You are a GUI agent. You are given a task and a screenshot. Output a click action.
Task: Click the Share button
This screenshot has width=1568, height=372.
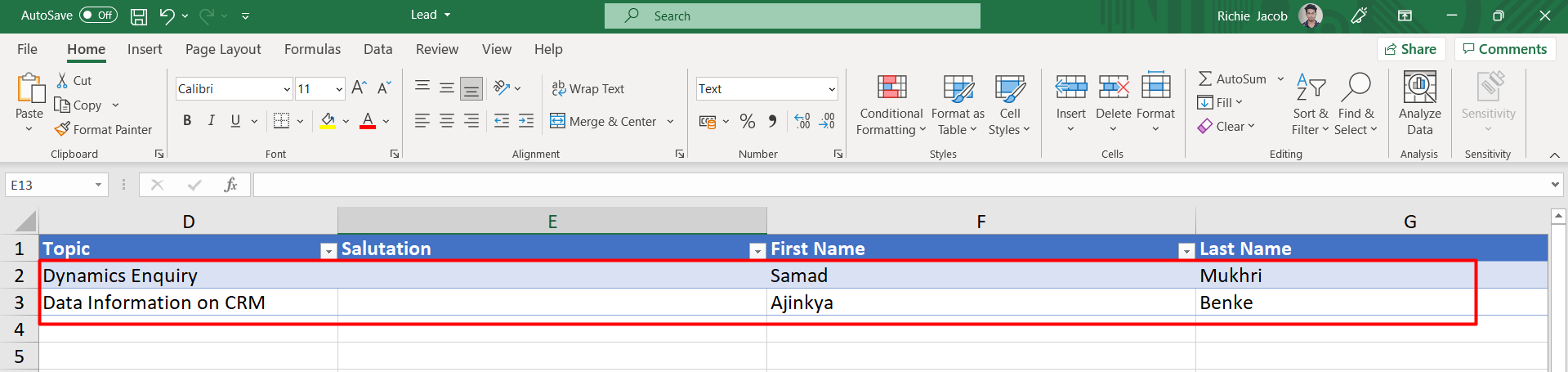click(x=1410, y=49)
